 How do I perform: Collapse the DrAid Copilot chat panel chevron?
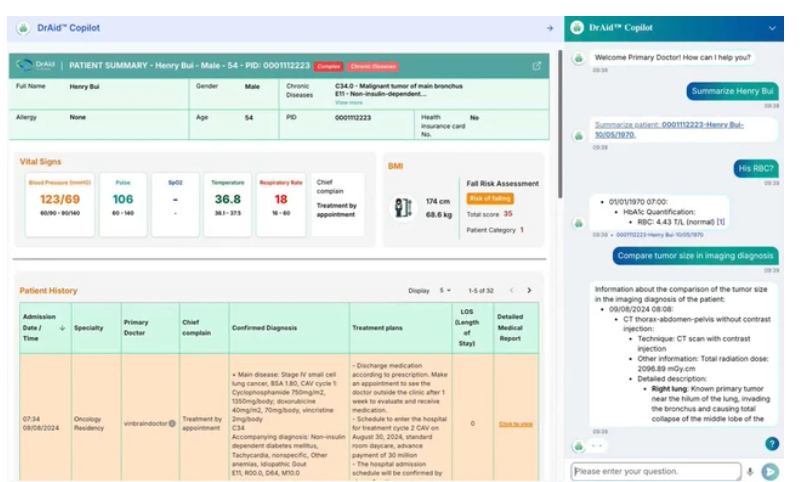click(772, 28)
